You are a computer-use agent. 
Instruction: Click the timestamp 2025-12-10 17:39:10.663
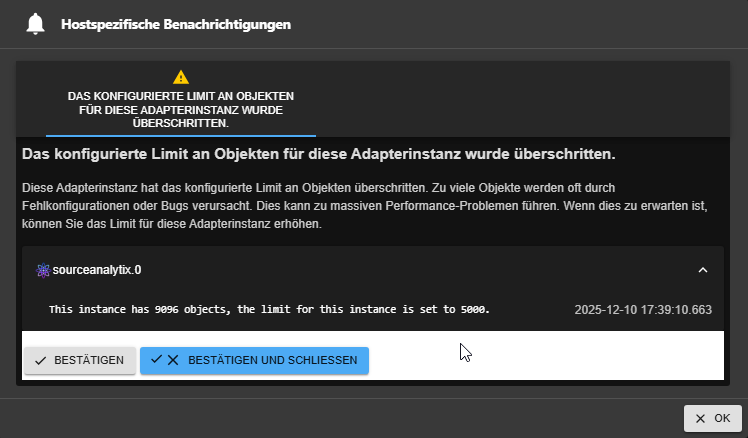click(x=643, y=310)
